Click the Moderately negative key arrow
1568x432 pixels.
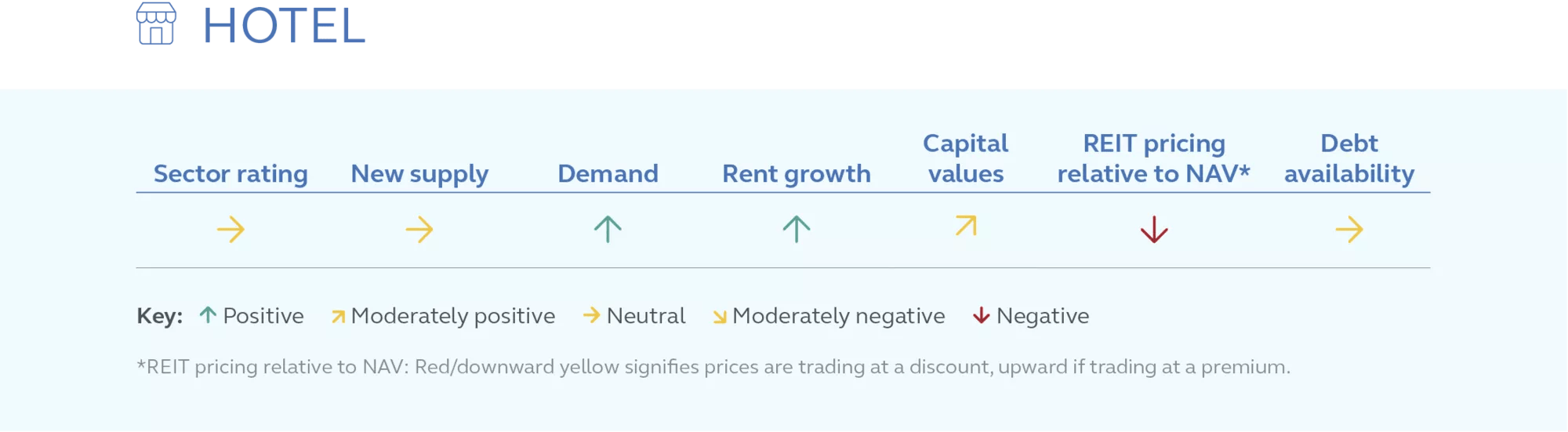point(720,317)
